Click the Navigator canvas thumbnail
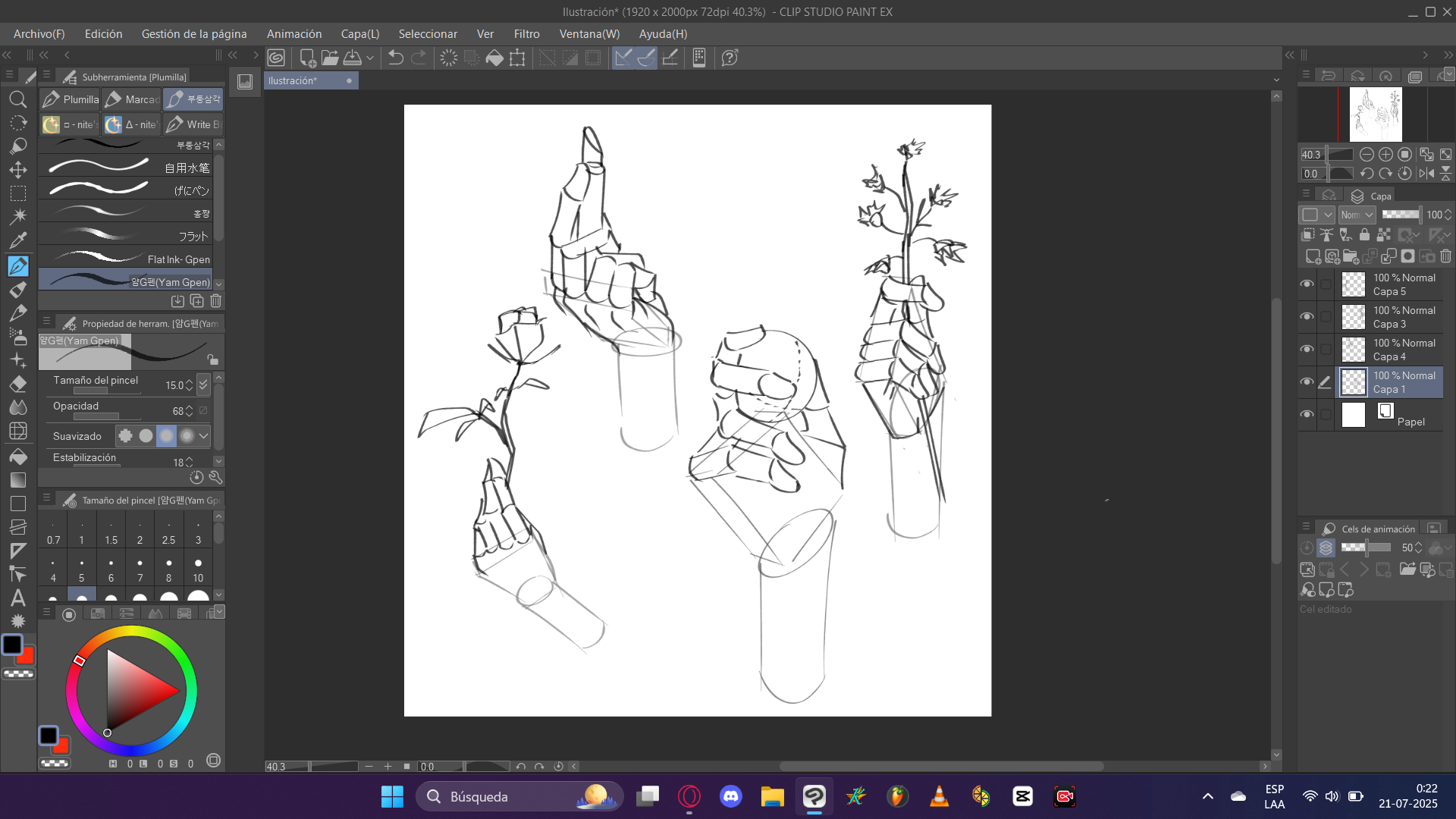The width and height of the screenshot is (1456, 819). click(x=1375, y=115)
